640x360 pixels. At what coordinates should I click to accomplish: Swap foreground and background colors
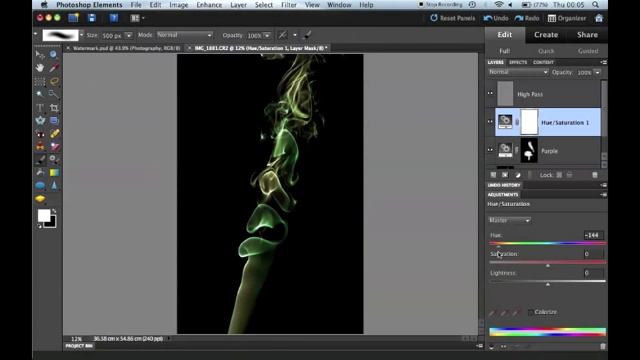tap(54, 211)
